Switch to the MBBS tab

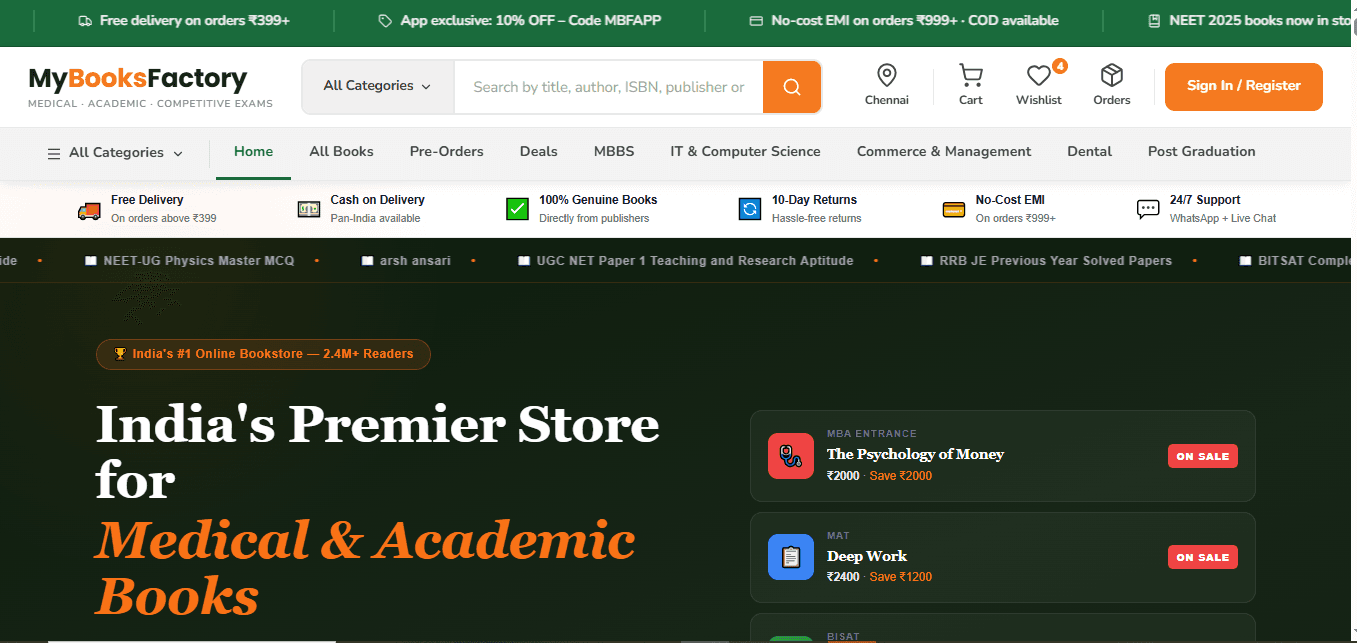(x=613, y=152)
